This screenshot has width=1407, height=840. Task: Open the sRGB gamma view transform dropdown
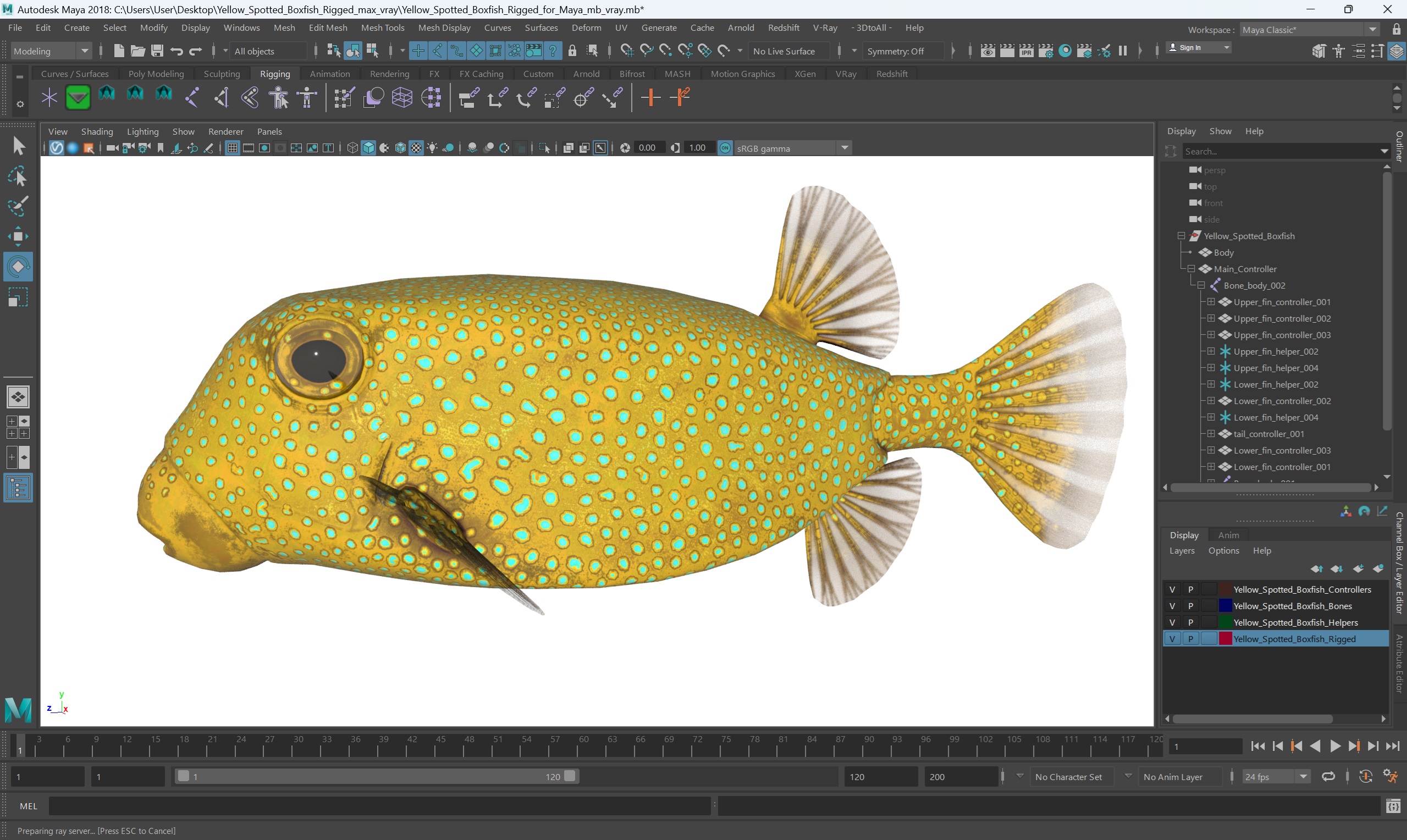(792, 148)
